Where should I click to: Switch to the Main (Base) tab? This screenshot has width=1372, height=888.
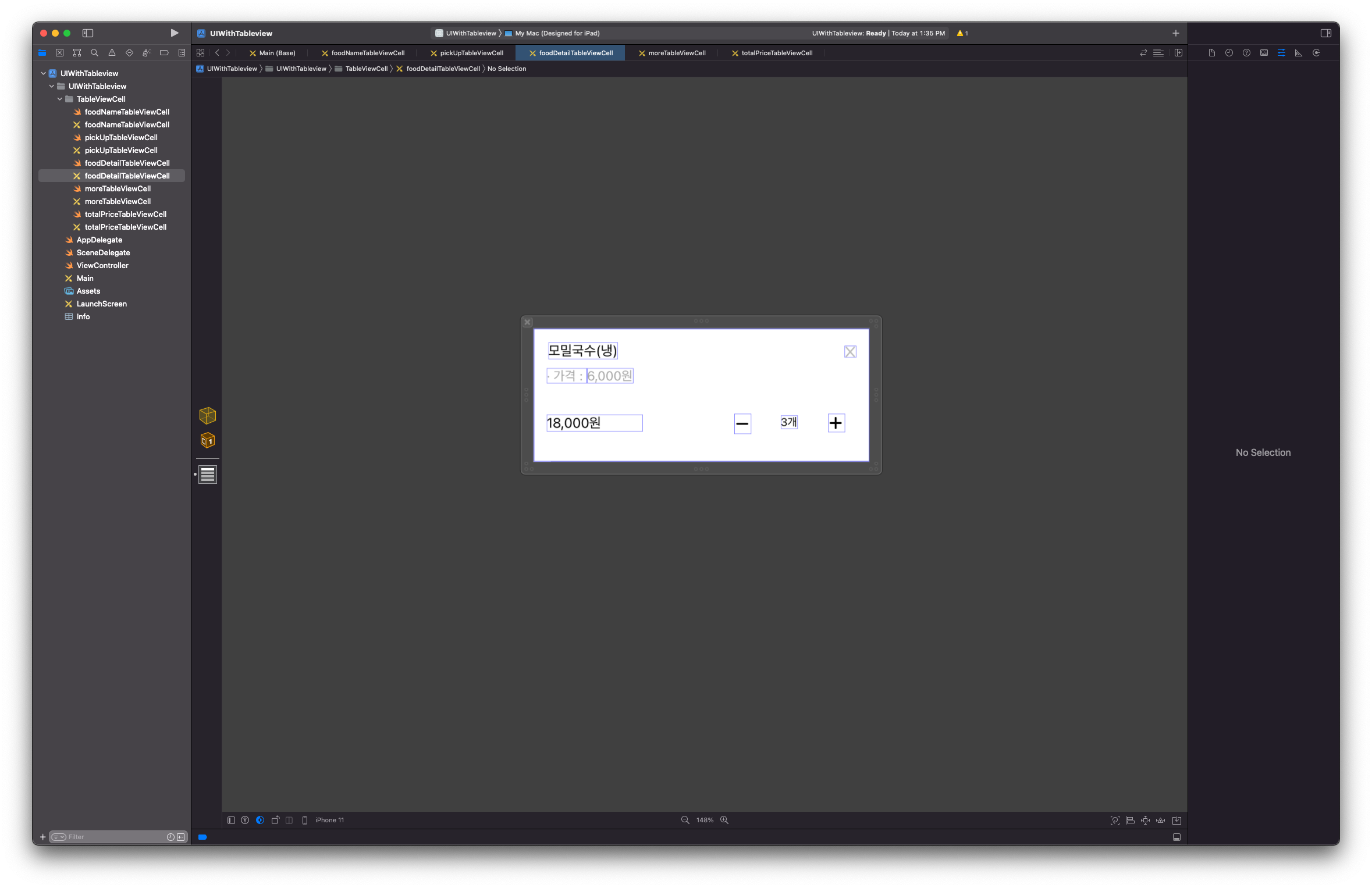tap(276, 53)
